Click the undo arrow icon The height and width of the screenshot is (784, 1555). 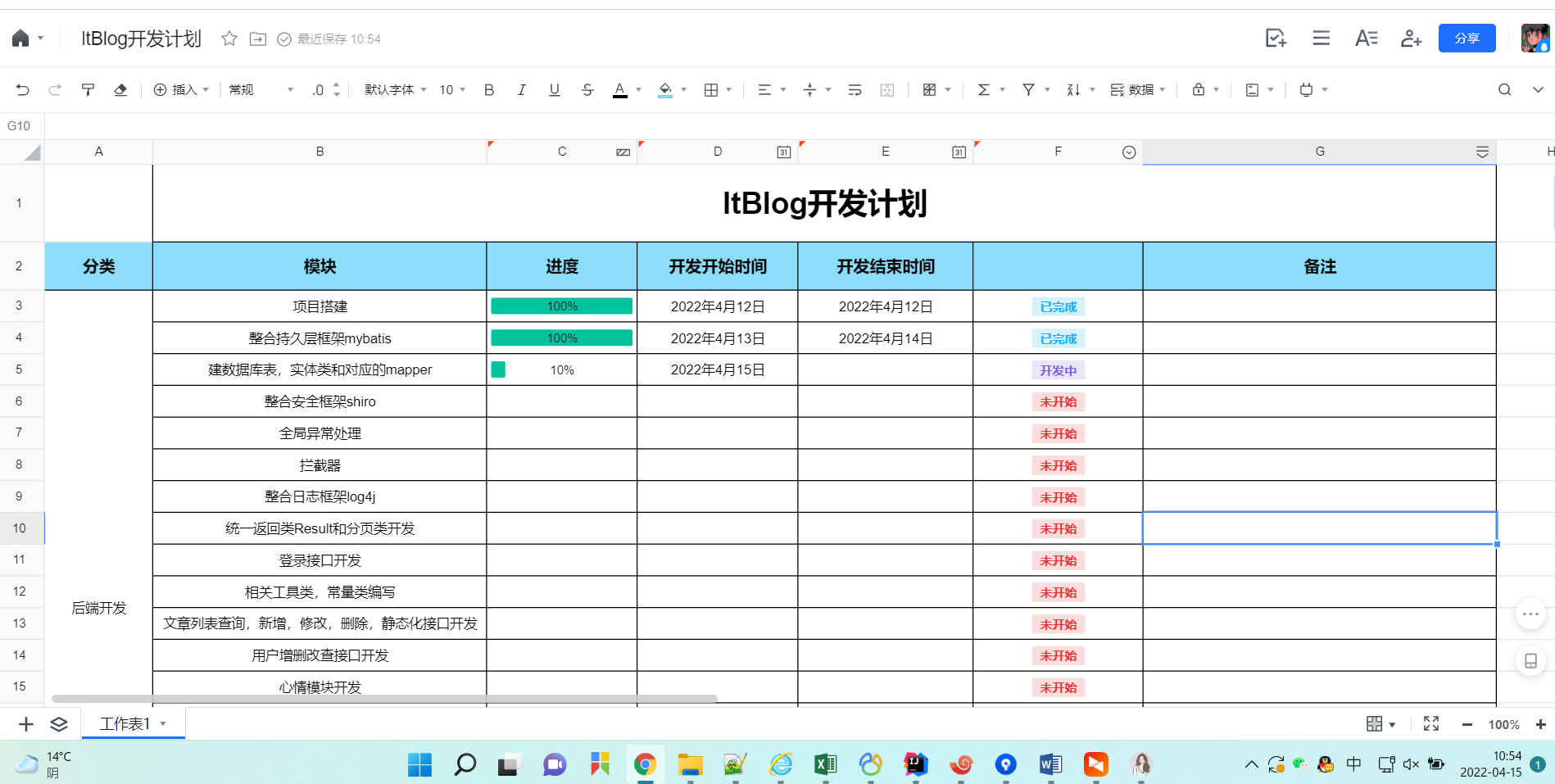tap(23, 90)
